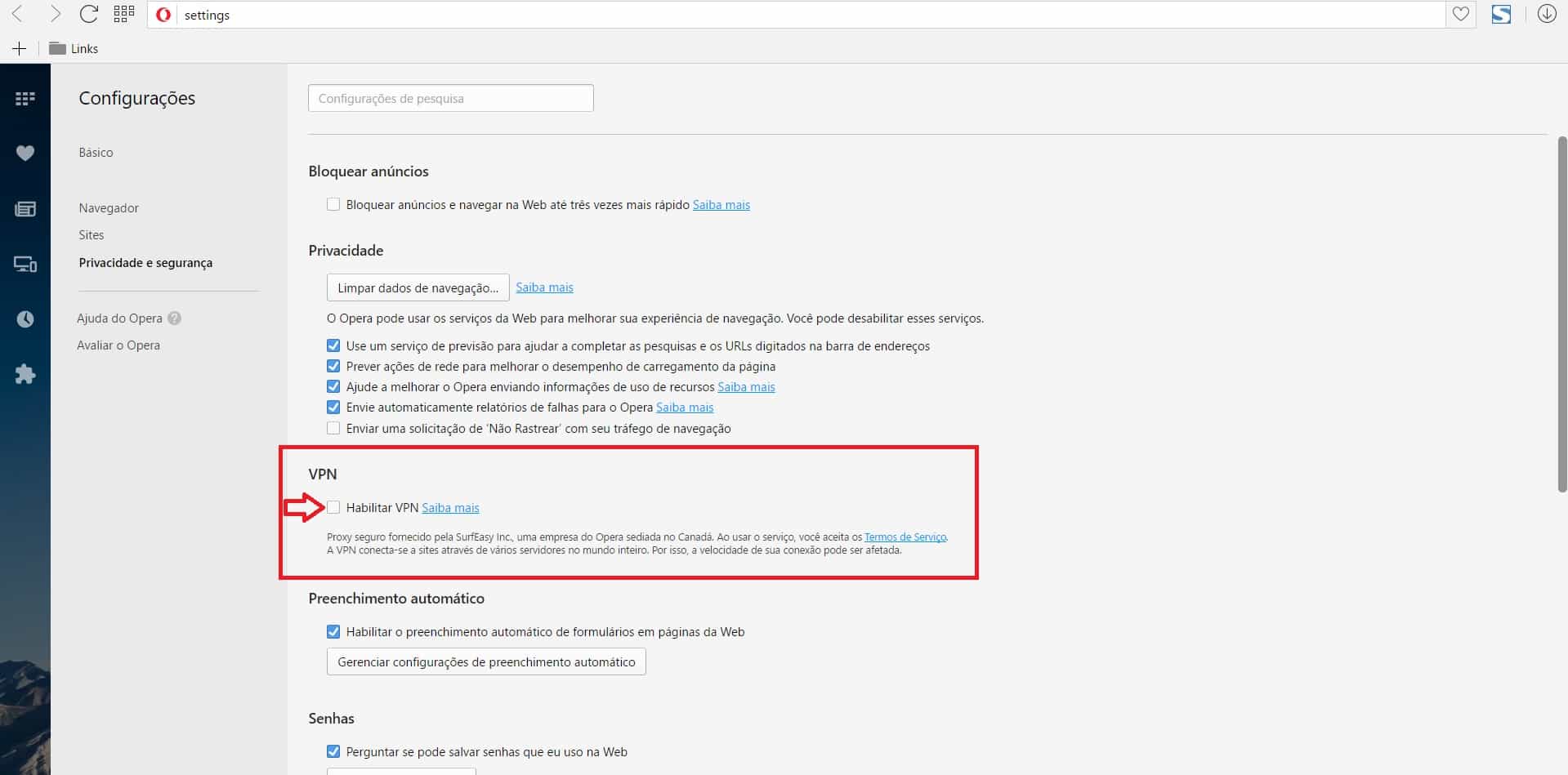The width and height of the screenshot is (1568, 775).
Task: Open Speed Dial in the sidebar
Action: (25, 99)
